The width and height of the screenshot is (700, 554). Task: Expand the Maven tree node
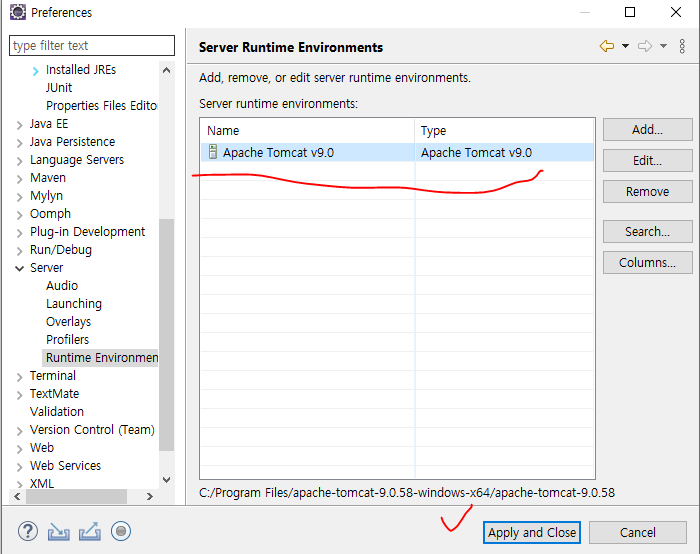pyautogui.click(x=19, y=179)
